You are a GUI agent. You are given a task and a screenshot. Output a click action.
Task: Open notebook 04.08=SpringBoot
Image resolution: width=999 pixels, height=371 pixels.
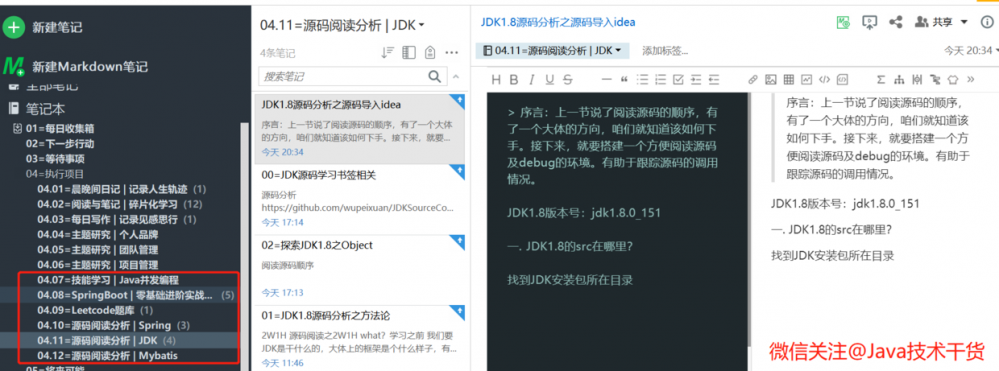click(x=135, y=295)
